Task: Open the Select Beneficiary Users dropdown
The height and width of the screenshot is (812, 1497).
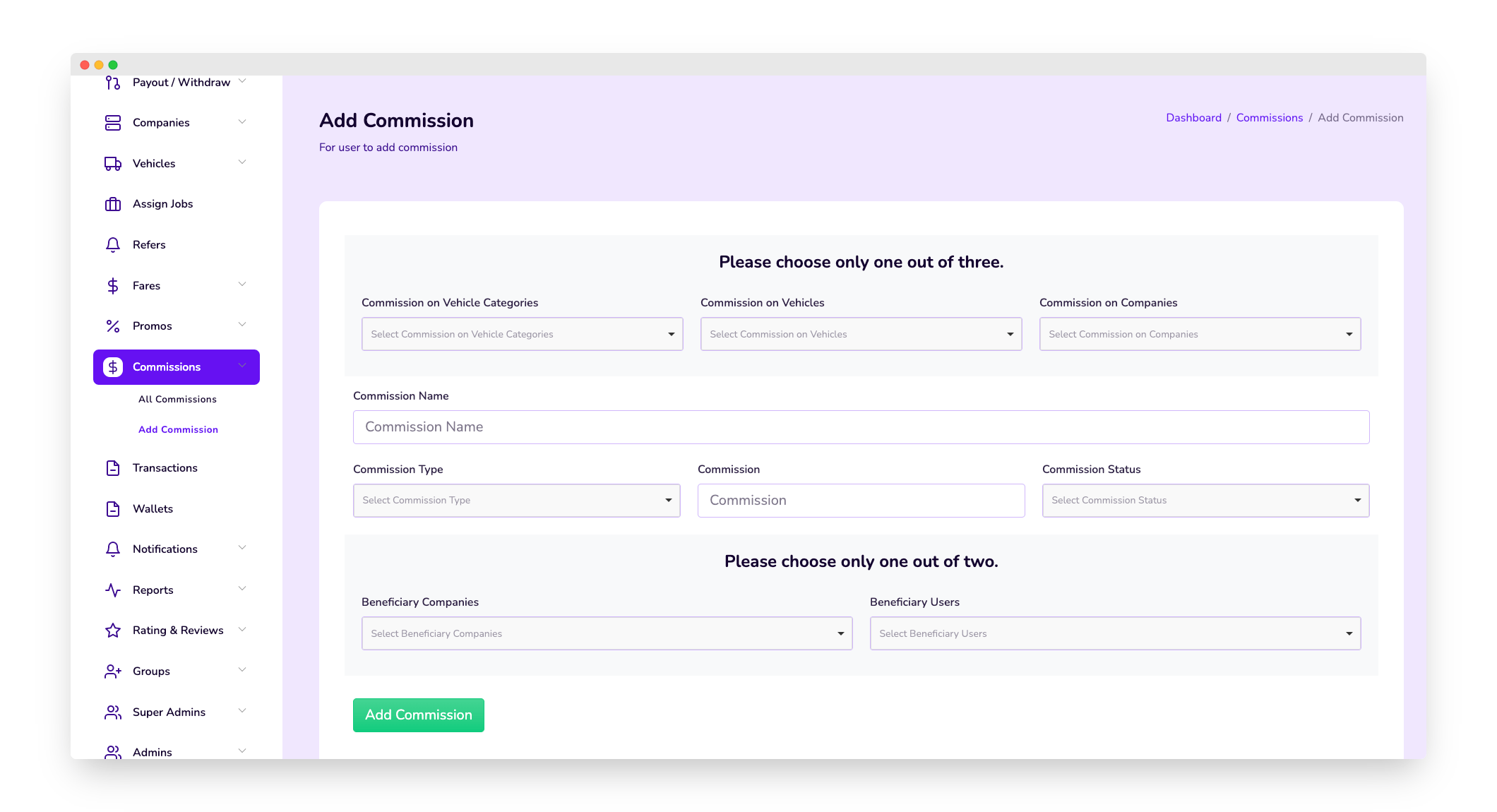Action: point(1115,633)
